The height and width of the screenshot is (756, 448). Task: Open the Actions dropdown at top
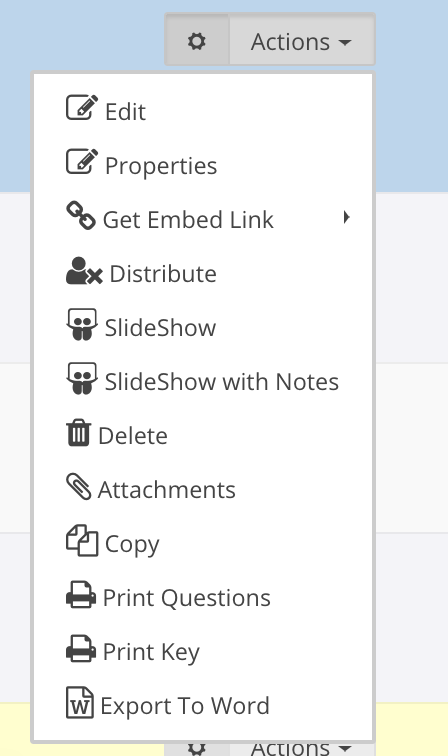[301, 40]
